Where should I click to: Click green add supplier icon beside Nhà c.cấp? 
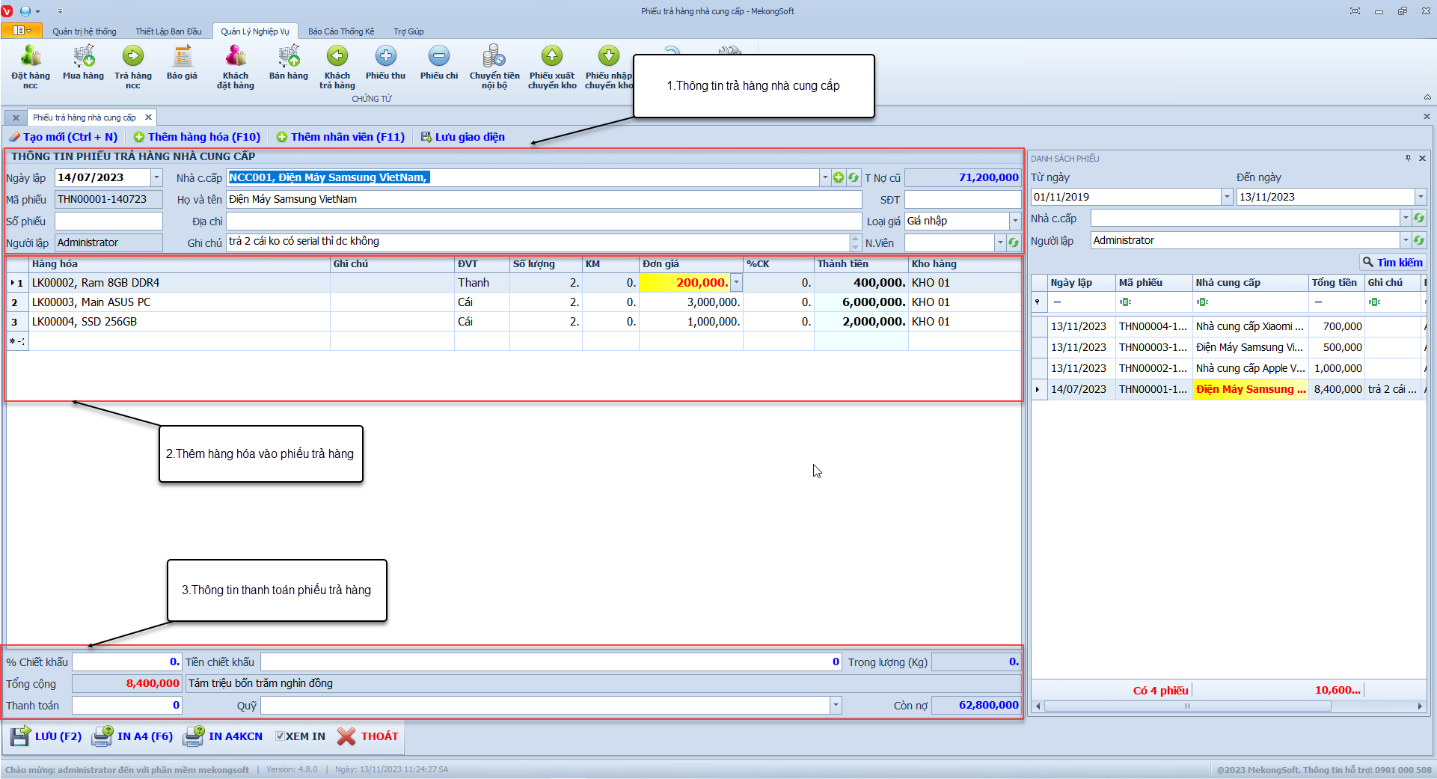[x=839, y=178]
